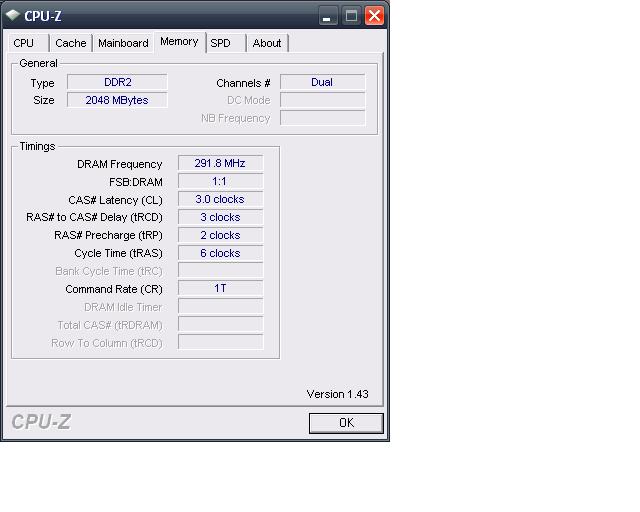
Task: Click the Type label in General group
Action: pos(42,84)
